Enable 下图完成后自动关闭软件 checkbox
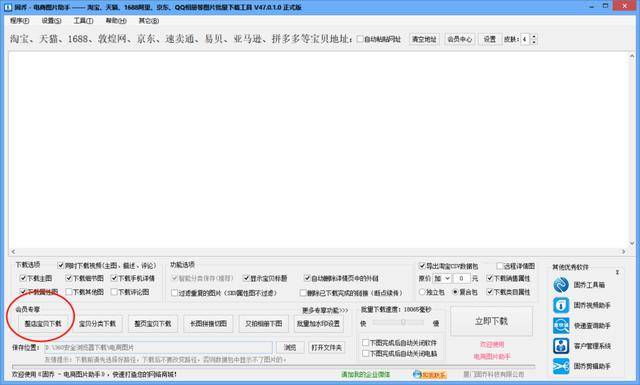 point(366,343)
